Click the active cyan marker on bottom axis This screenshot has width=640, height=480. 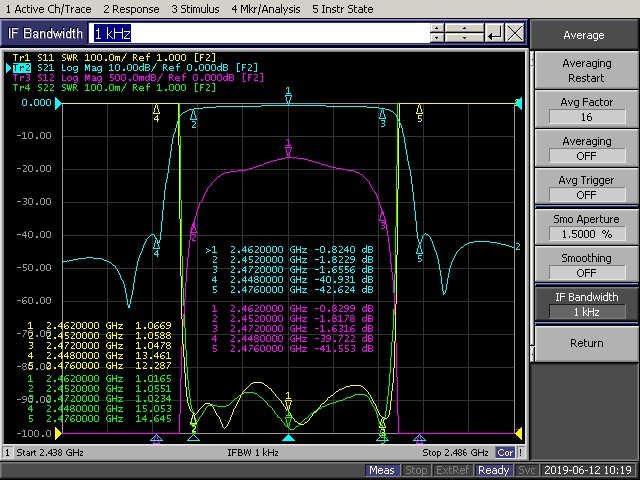point(288,438)
